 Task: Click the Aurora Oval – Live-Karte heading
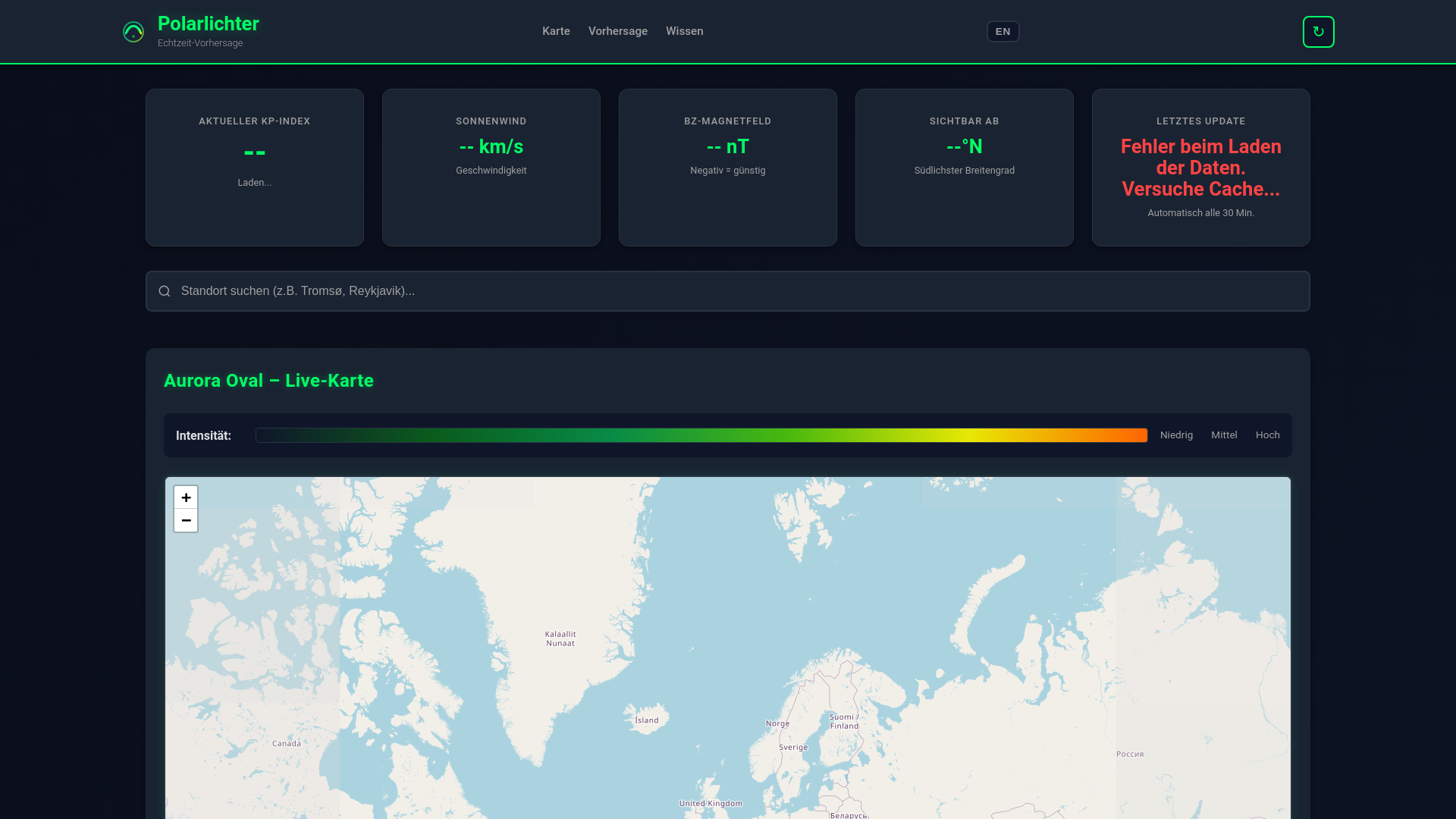click(268, 381)
